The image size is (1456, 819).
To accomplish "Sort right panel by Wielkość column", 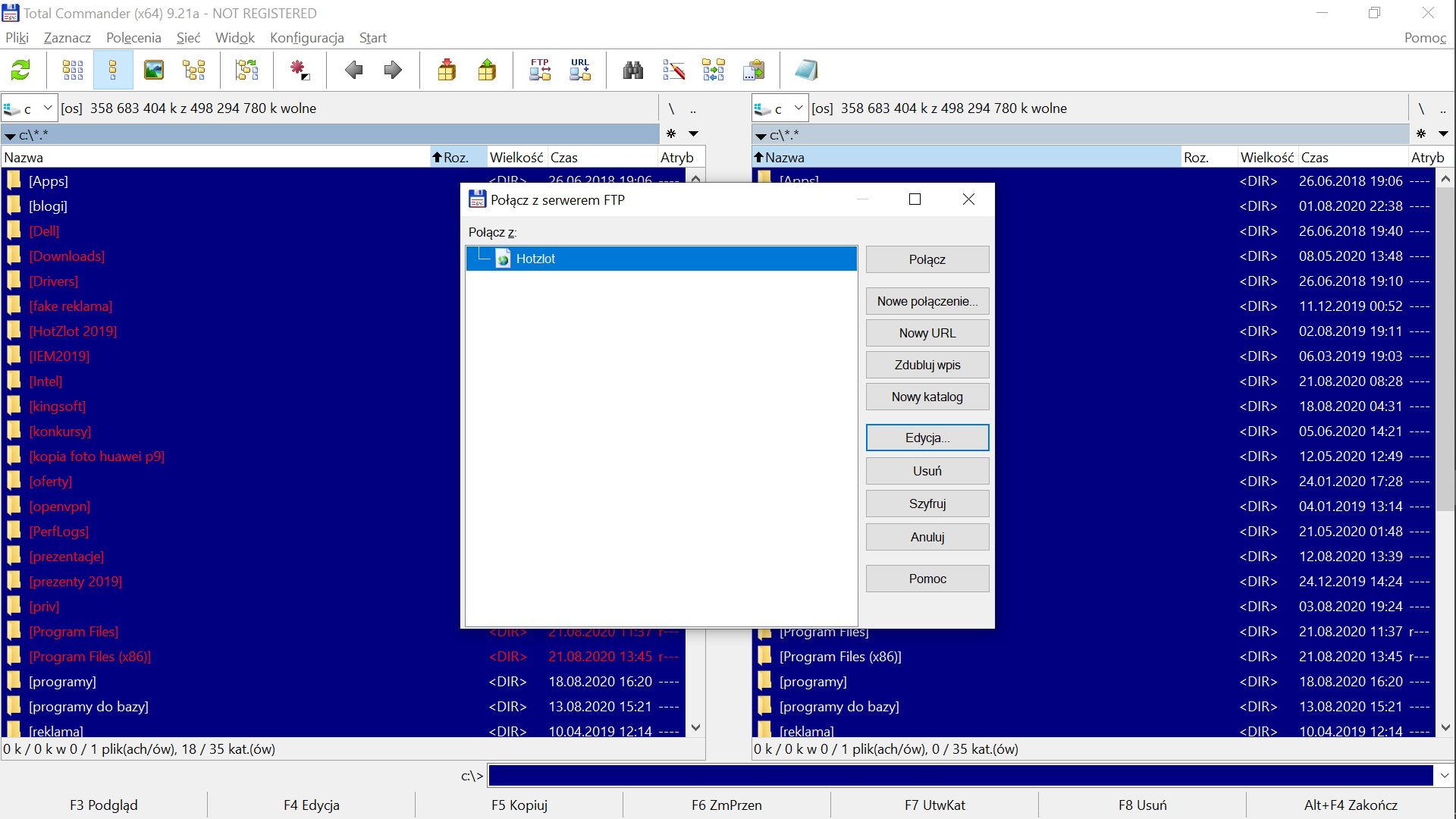I will click(x=1267, y=158).
